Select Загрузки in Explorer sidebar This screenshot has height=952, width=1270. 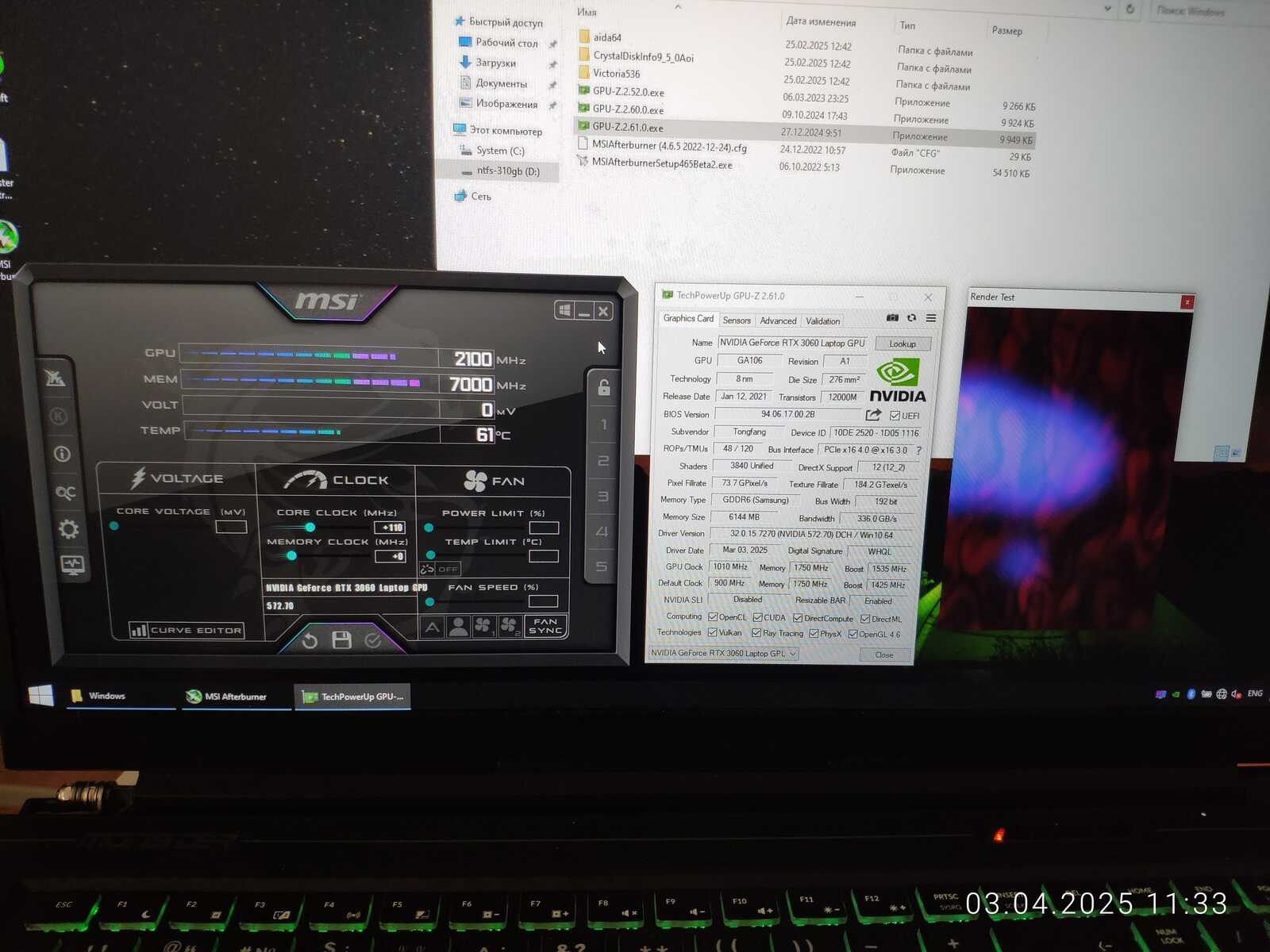[496, 63]
